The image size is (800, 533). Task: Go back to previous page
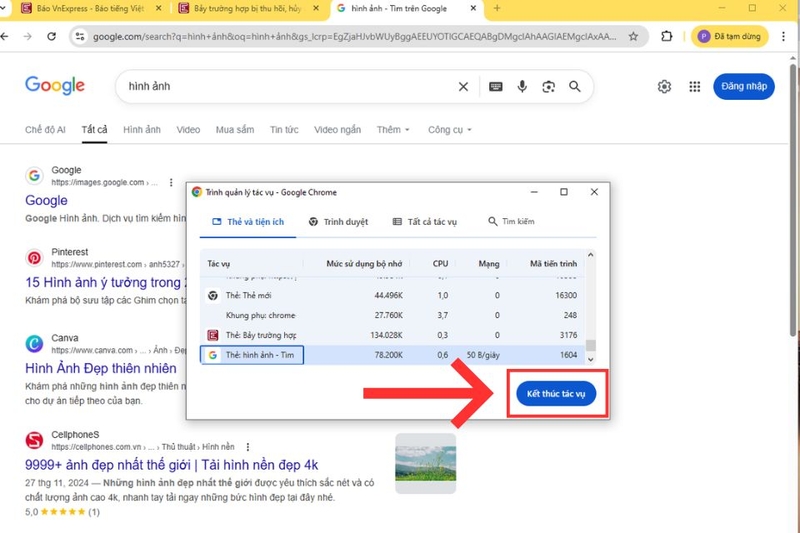tap(5, 36)
